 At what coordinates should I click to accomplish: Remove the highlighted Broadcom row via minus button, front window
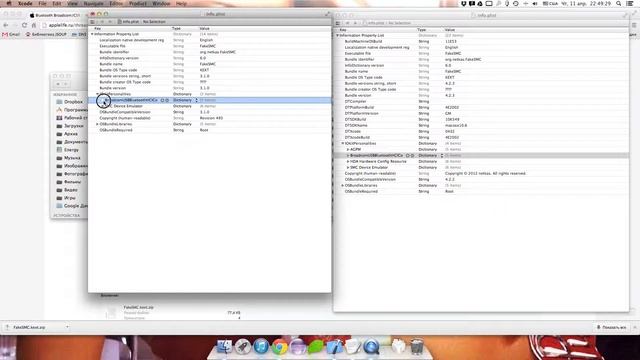[167, 100]
